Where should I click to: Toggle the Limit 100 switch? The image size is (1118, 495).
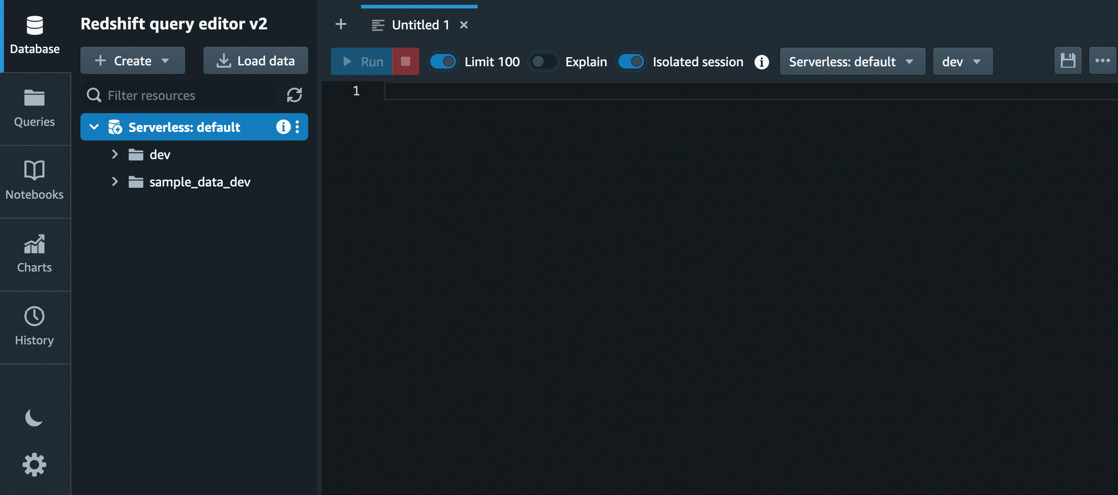pos(443,62)
